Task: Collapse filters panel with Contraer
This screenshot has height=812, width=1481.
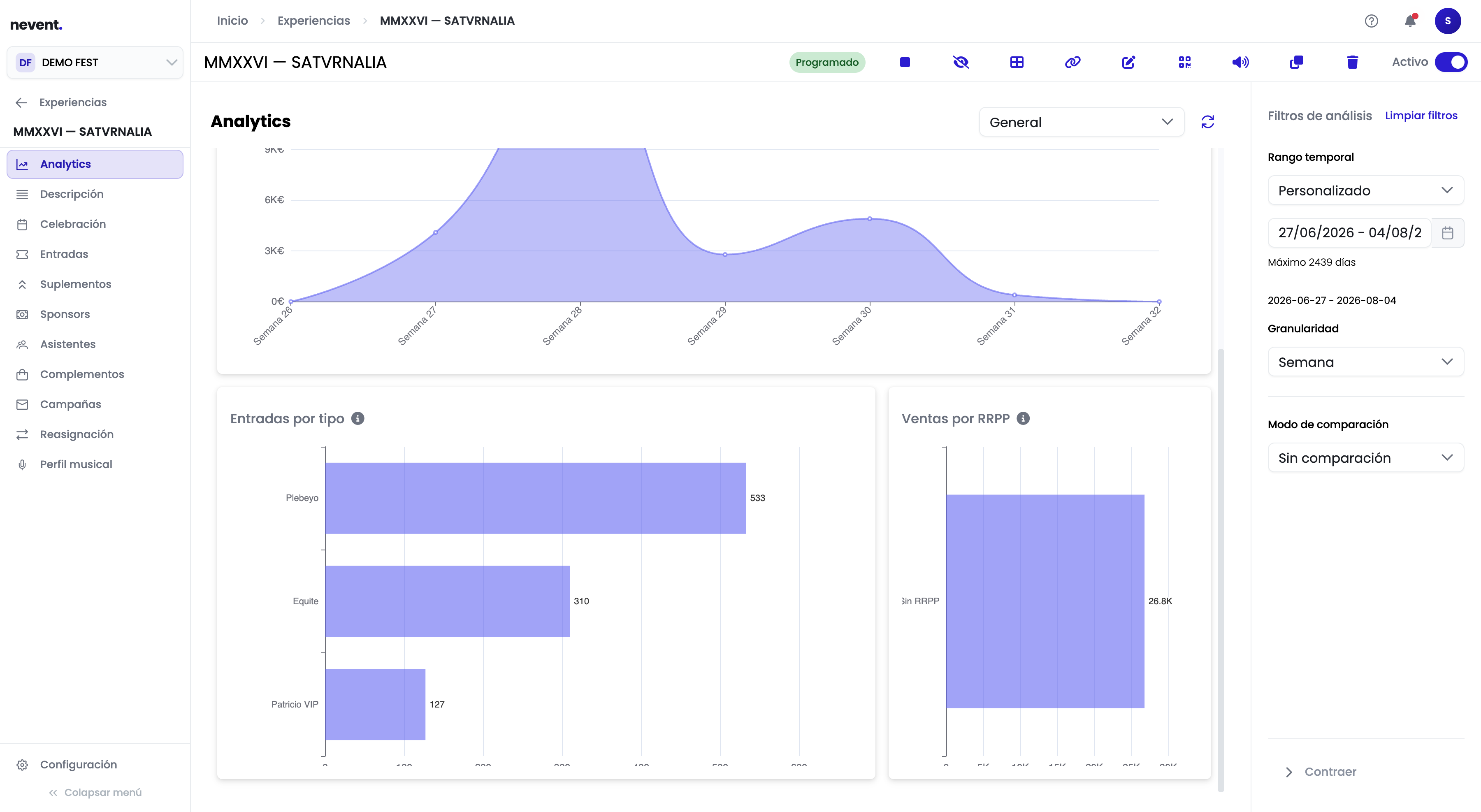Action: (1321, 772)
